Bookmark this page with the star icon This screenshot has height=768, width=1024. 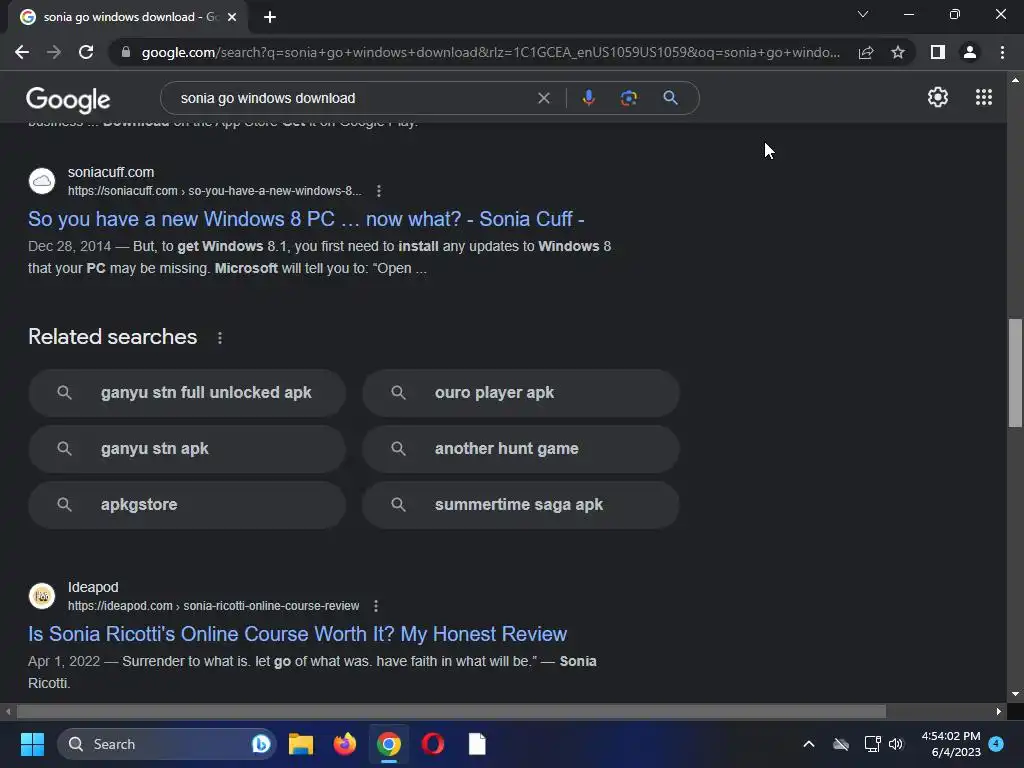pyautogui.click(x=898, y=52)
